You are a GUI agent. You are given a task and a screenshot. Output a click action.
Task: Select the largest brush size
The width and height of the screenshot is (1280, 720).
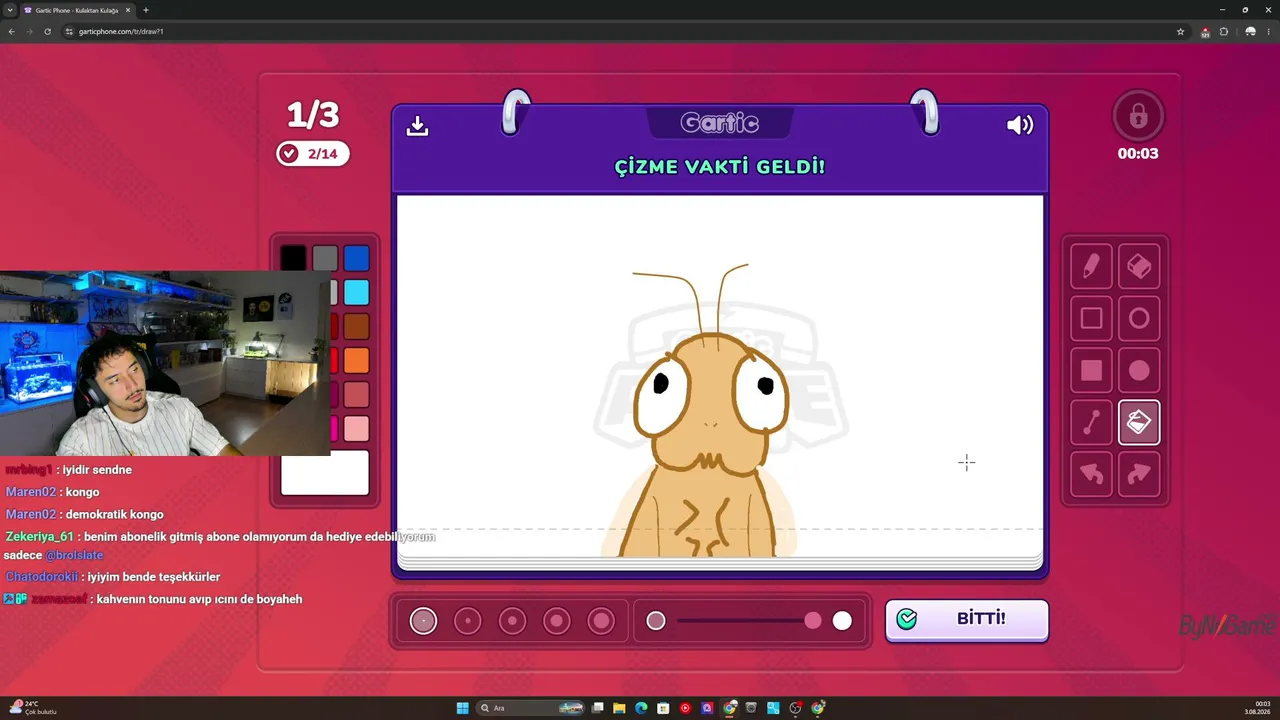click(601, 621)
